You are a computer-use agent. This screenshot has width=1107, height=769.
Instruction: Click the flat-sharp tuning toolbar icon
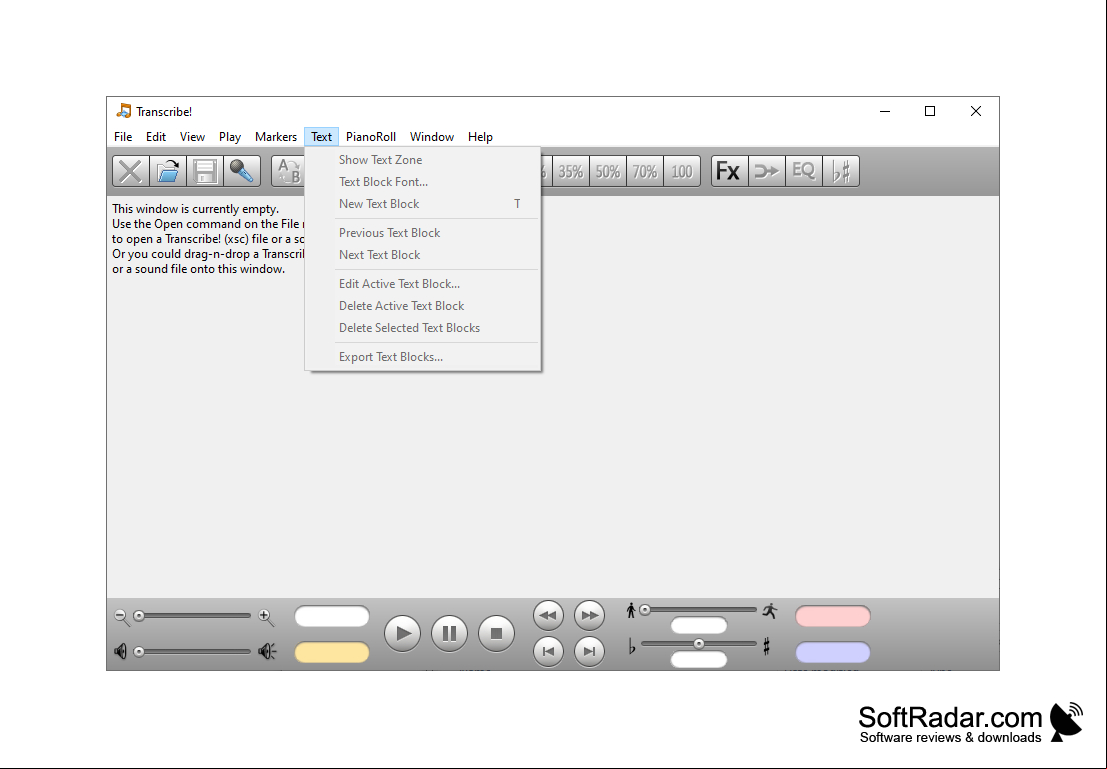click(841, 172)
